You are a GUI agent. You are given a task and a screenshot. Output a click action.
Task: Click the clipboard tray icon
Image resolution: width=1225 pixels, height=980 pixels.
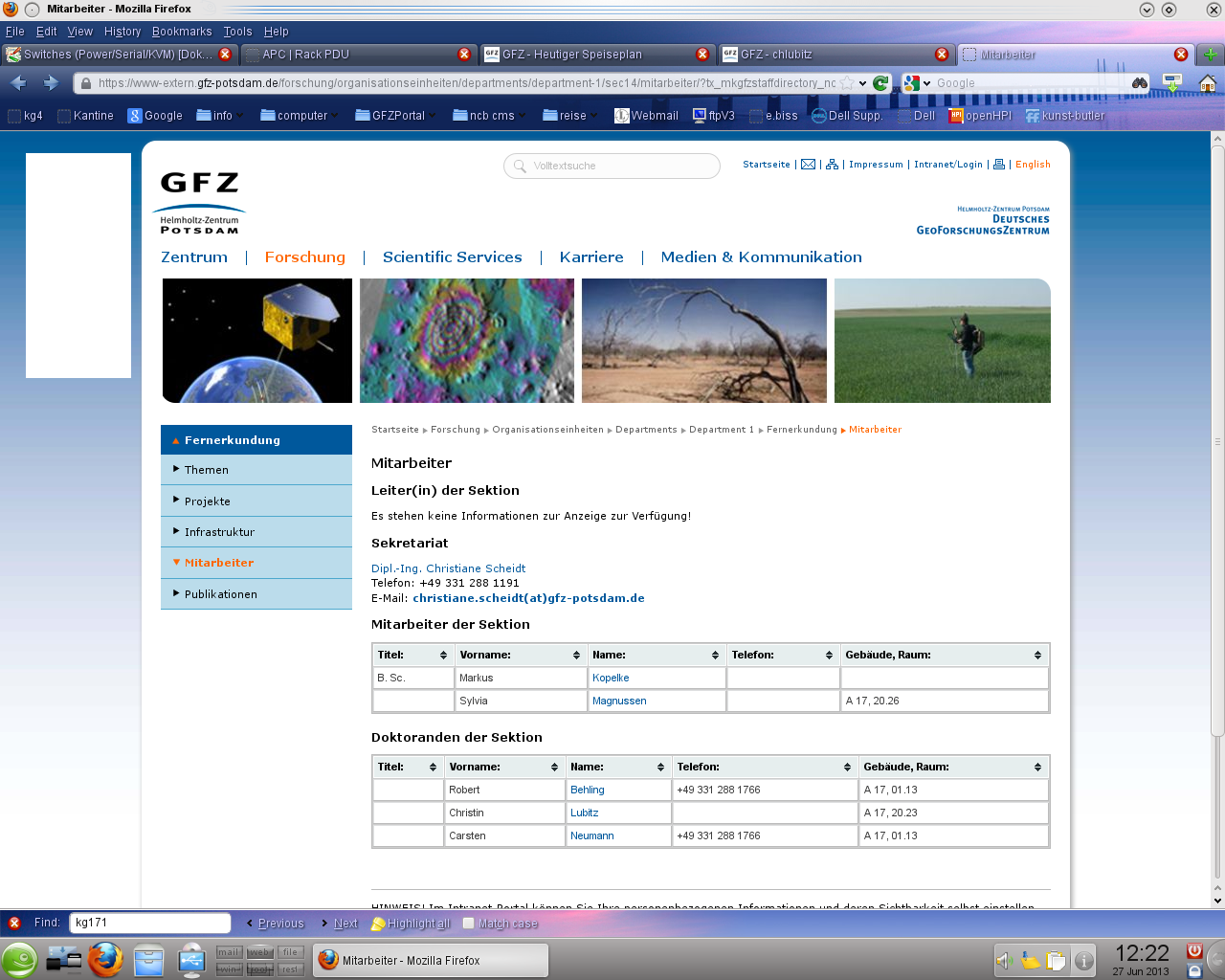tap(1057, 961)
